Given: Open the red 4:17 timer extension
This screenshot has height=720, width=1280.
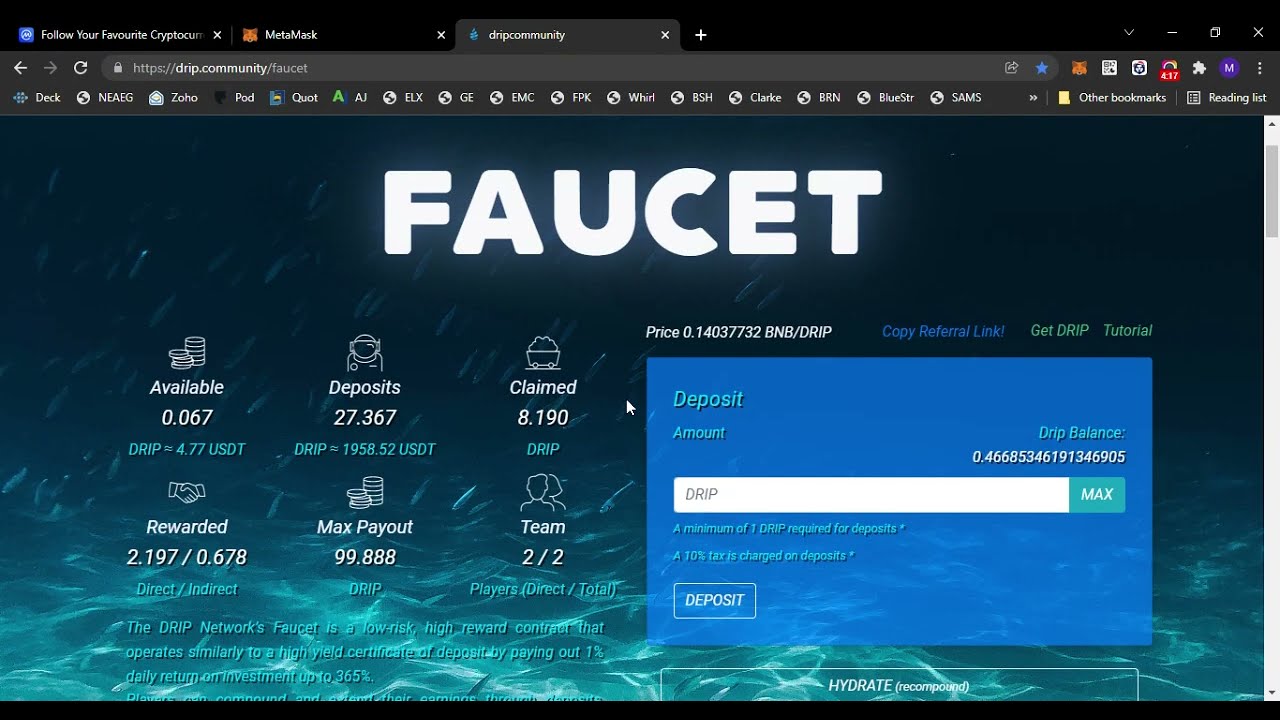Looking at the screenshot, I should coord(1169,69).
